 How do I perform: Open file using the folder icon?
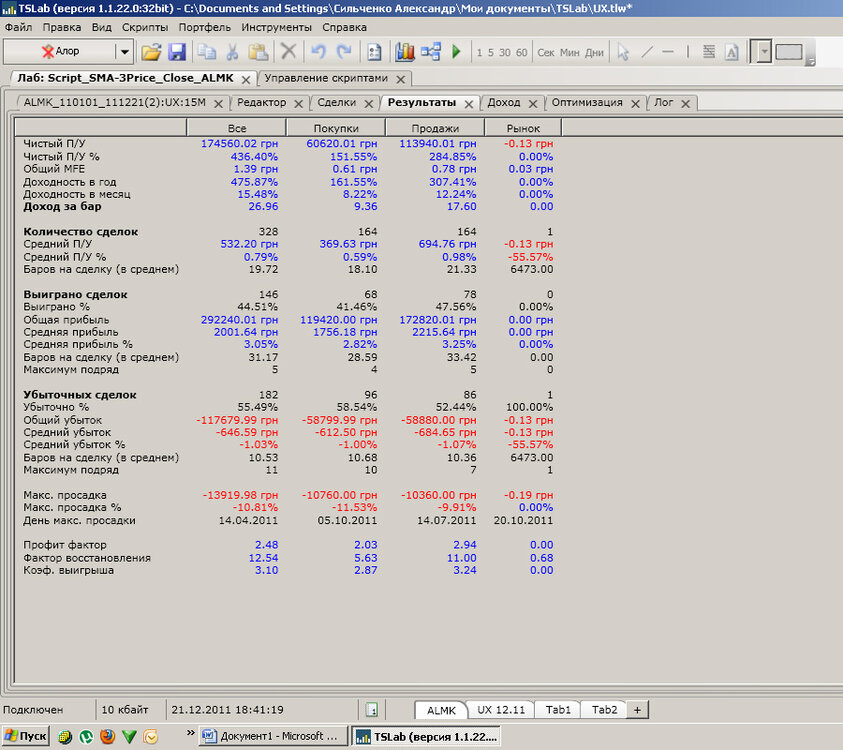[151, 52]
